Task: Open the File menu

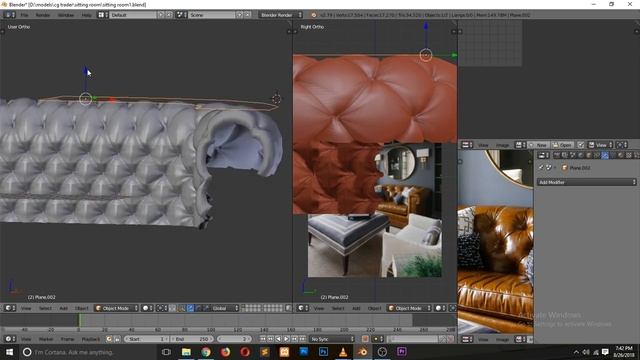Action: click(24, 15)
